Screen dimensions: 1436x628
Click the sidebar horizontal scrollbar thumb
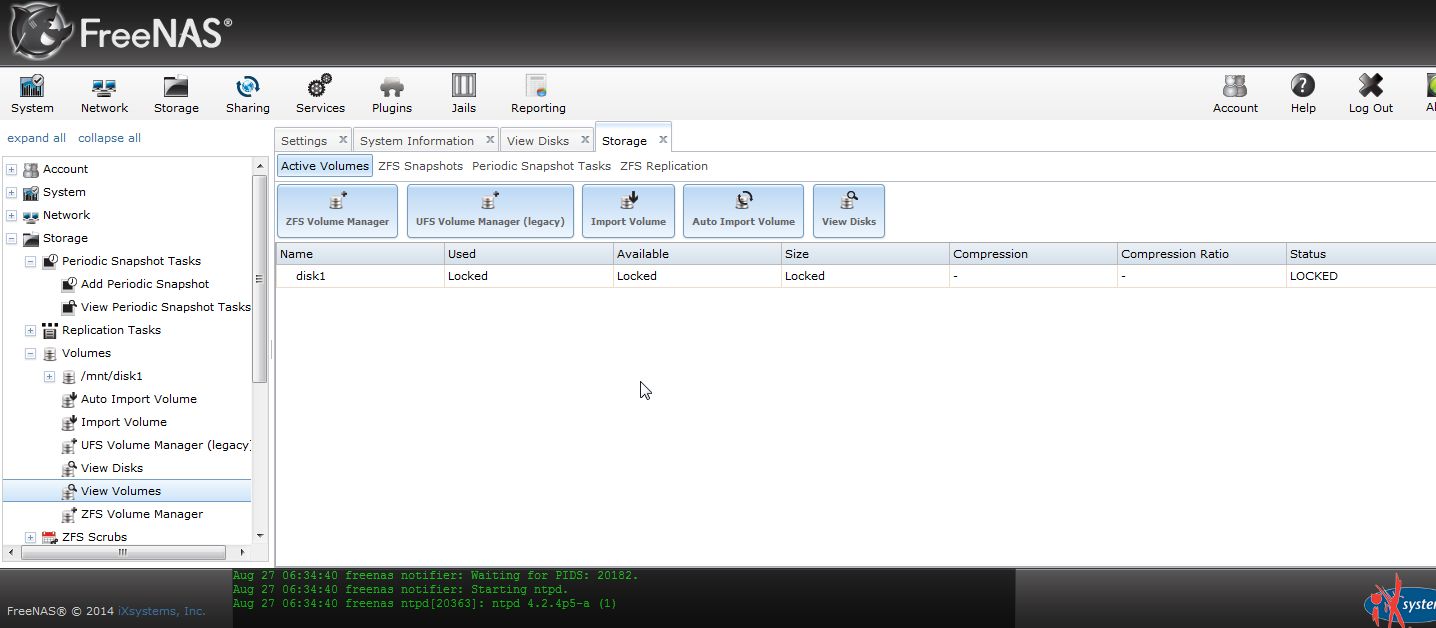pos(122,552)
